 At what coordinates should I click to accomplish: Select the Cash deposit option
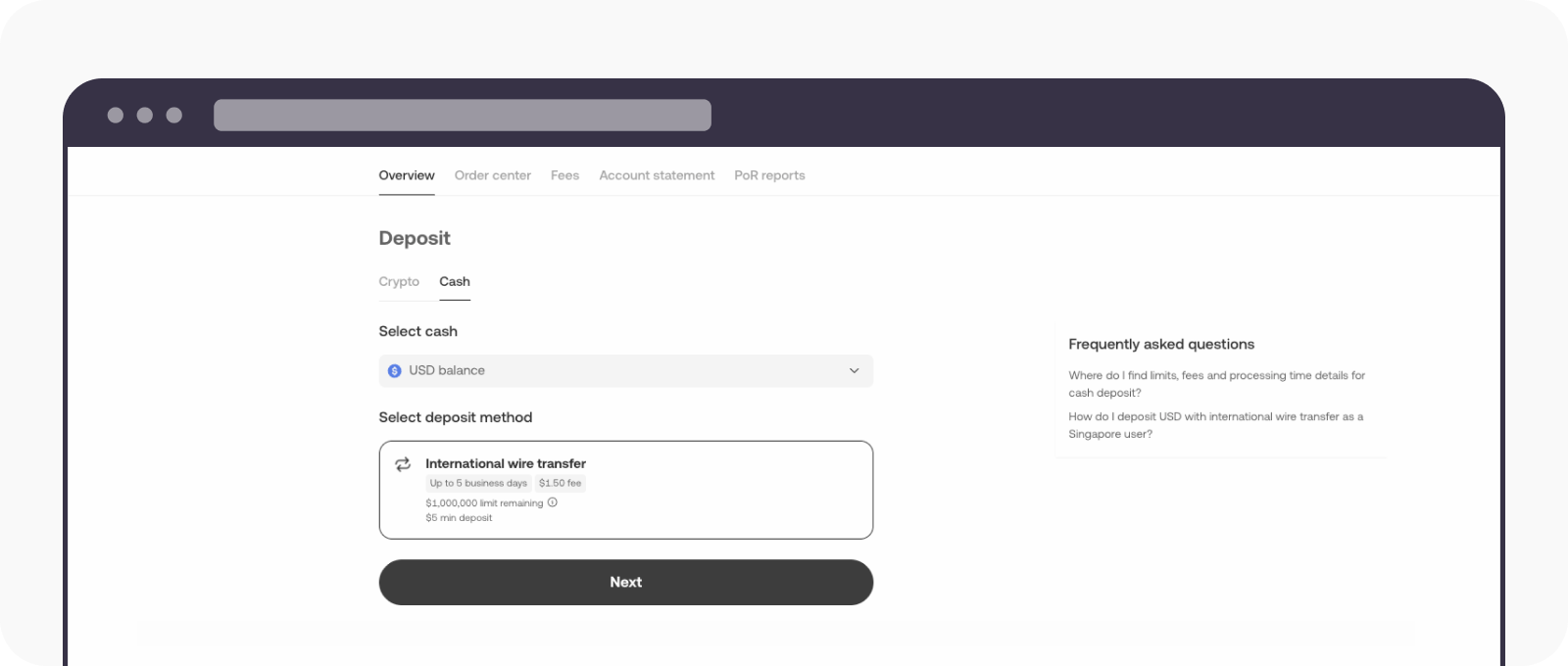pos(455,281)
